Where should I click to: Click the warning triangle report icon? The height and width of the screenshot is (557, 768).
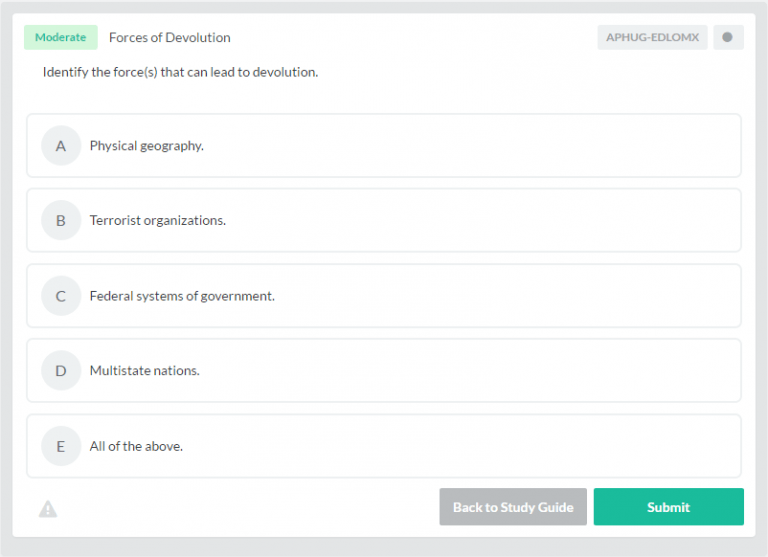click(x=48, y=509)
